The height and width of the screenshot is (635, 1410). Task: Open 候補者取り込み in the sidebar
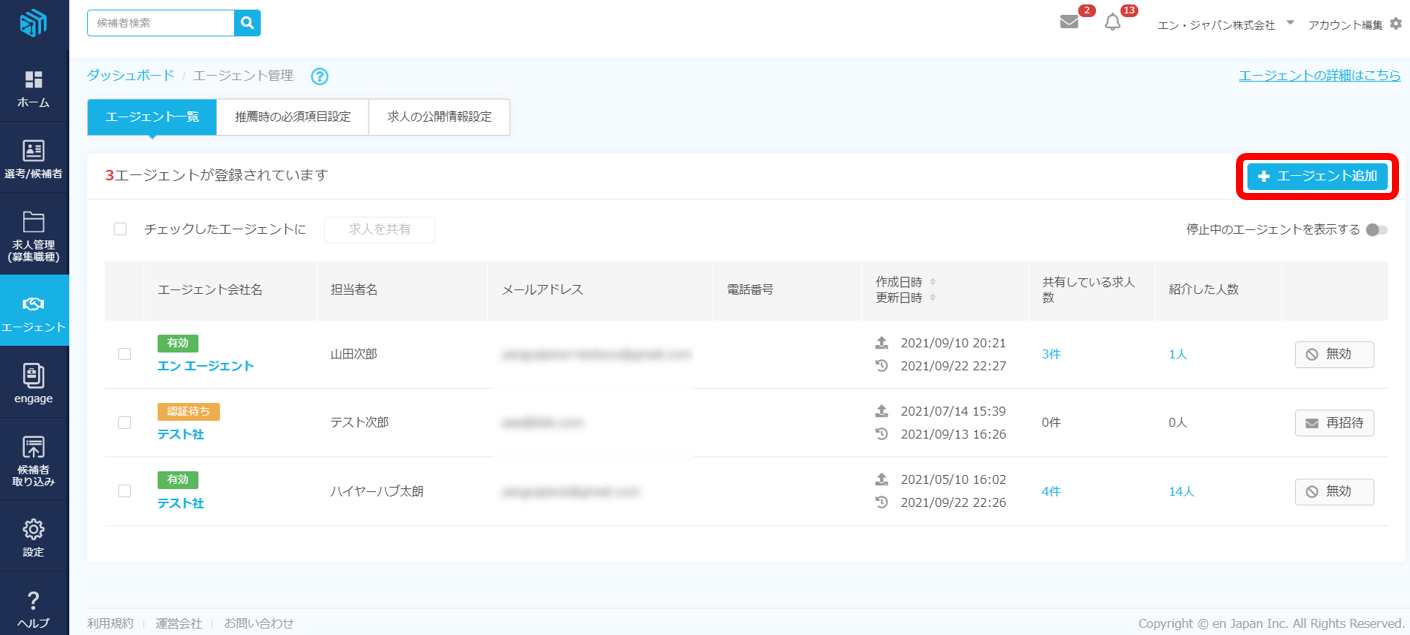[x=34, y=460]
